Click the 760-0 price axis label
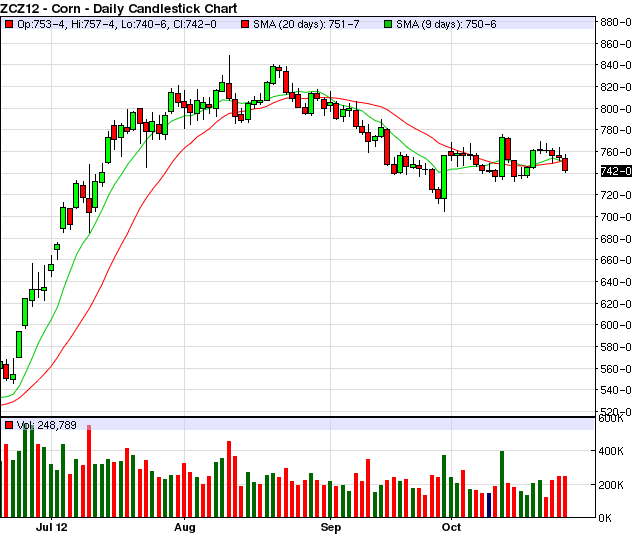640x536 pixels. 616,152
